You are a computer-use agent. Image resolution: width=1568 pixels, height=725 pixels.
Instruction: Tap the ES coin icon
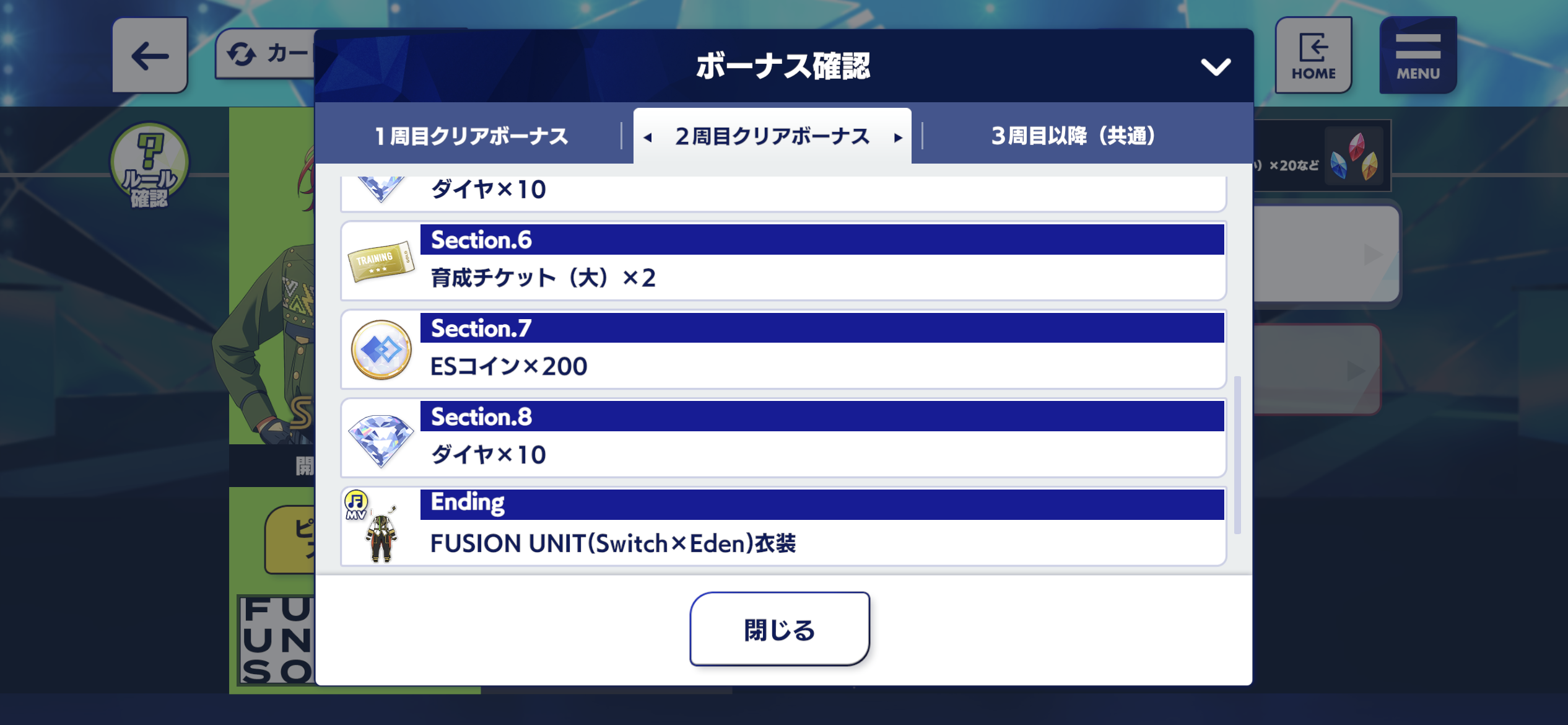click(x=381, y=349)
